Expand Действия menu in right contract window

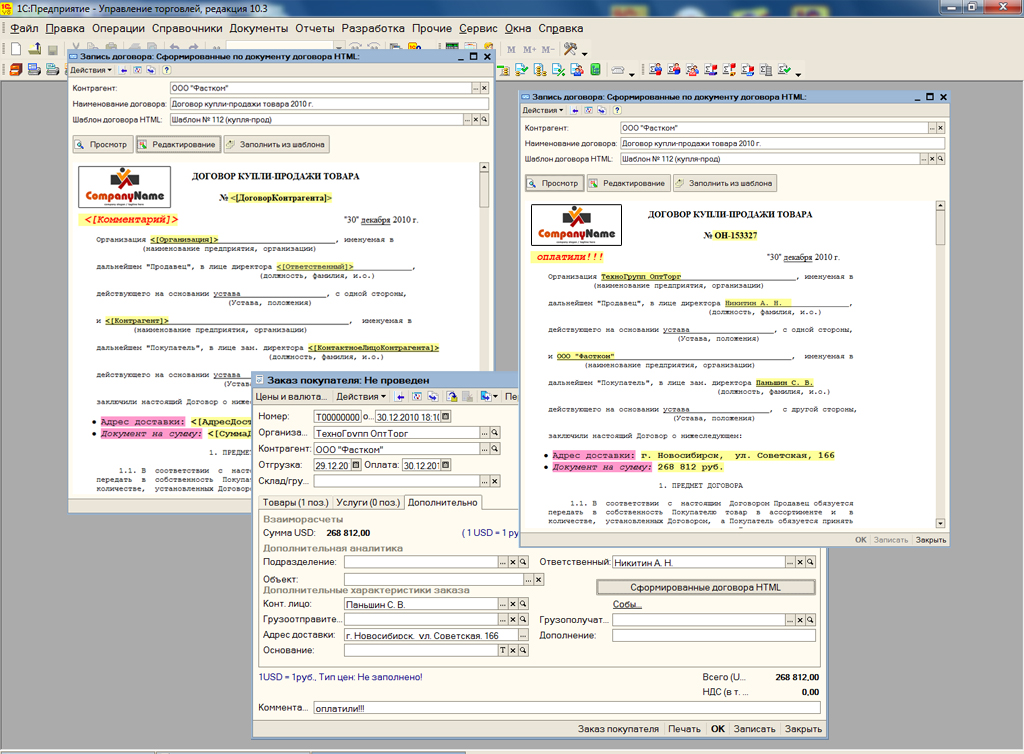[541, 110]
